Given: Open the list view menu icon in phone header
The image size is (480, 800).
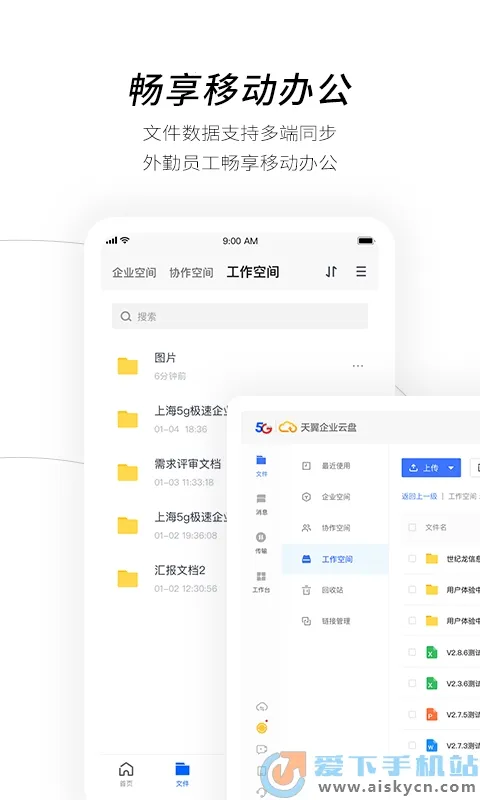Looking at the screenshot, I should point(361,271).
